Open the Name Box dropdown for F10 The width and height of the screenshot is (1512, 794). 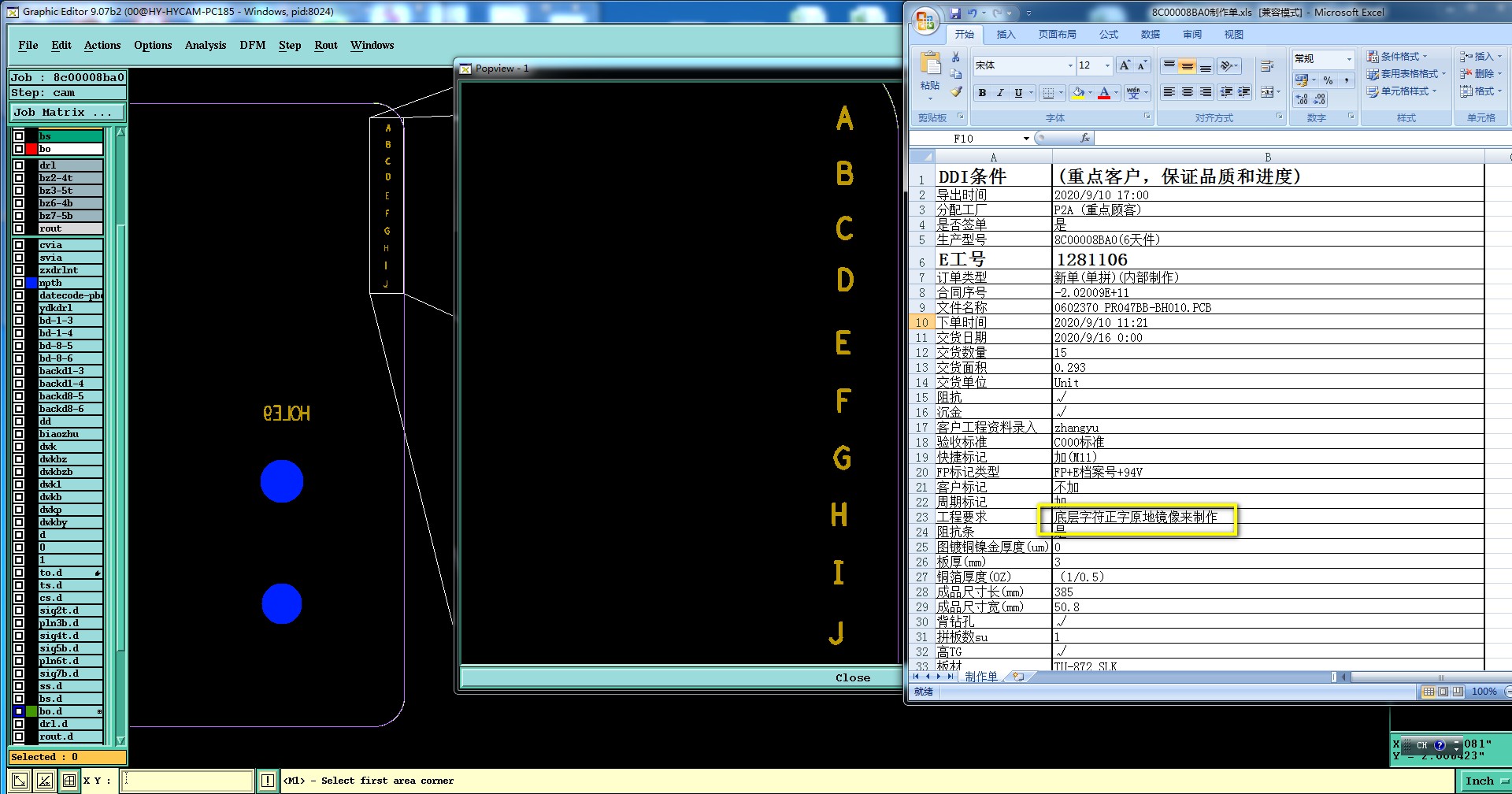point(1026,139)
